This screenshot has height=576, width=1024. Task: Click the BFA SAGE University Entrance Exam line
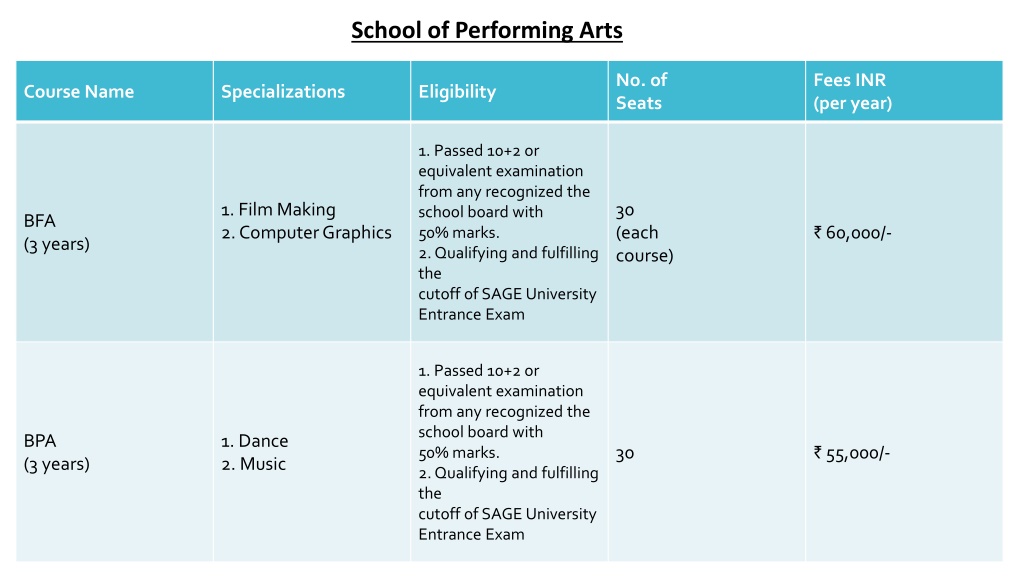click(x=507, y=304)
